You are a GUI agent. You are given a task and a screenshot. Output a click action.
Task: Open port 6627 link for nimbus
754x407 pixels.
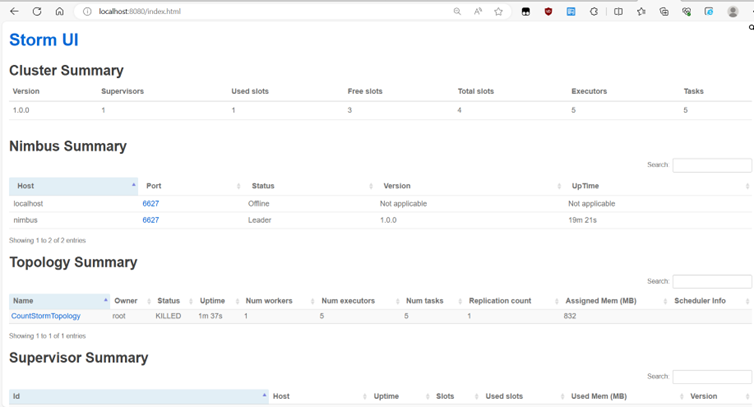point(151,220)
